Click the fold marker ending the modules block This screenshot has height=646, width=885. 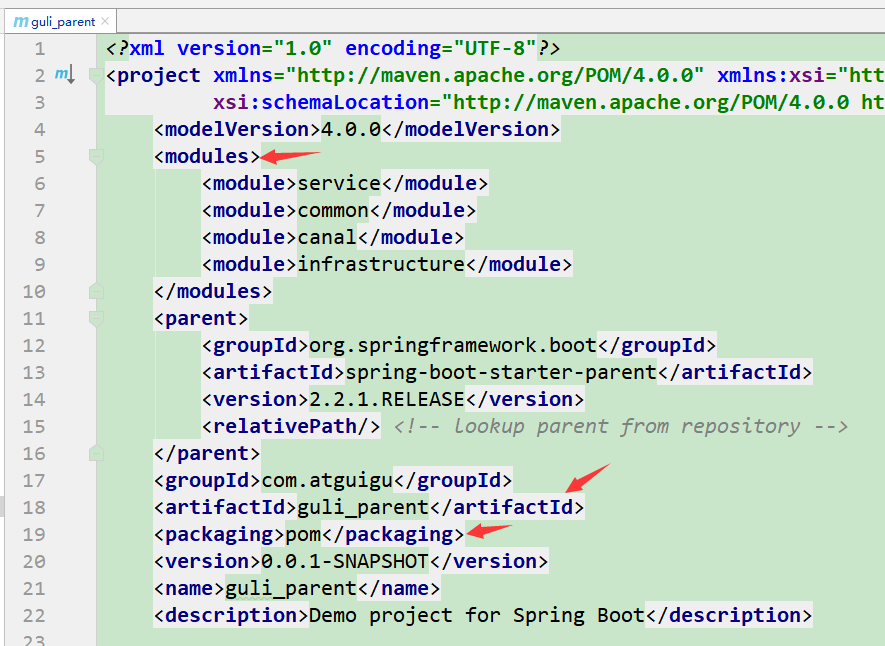(x=97, y=291)
